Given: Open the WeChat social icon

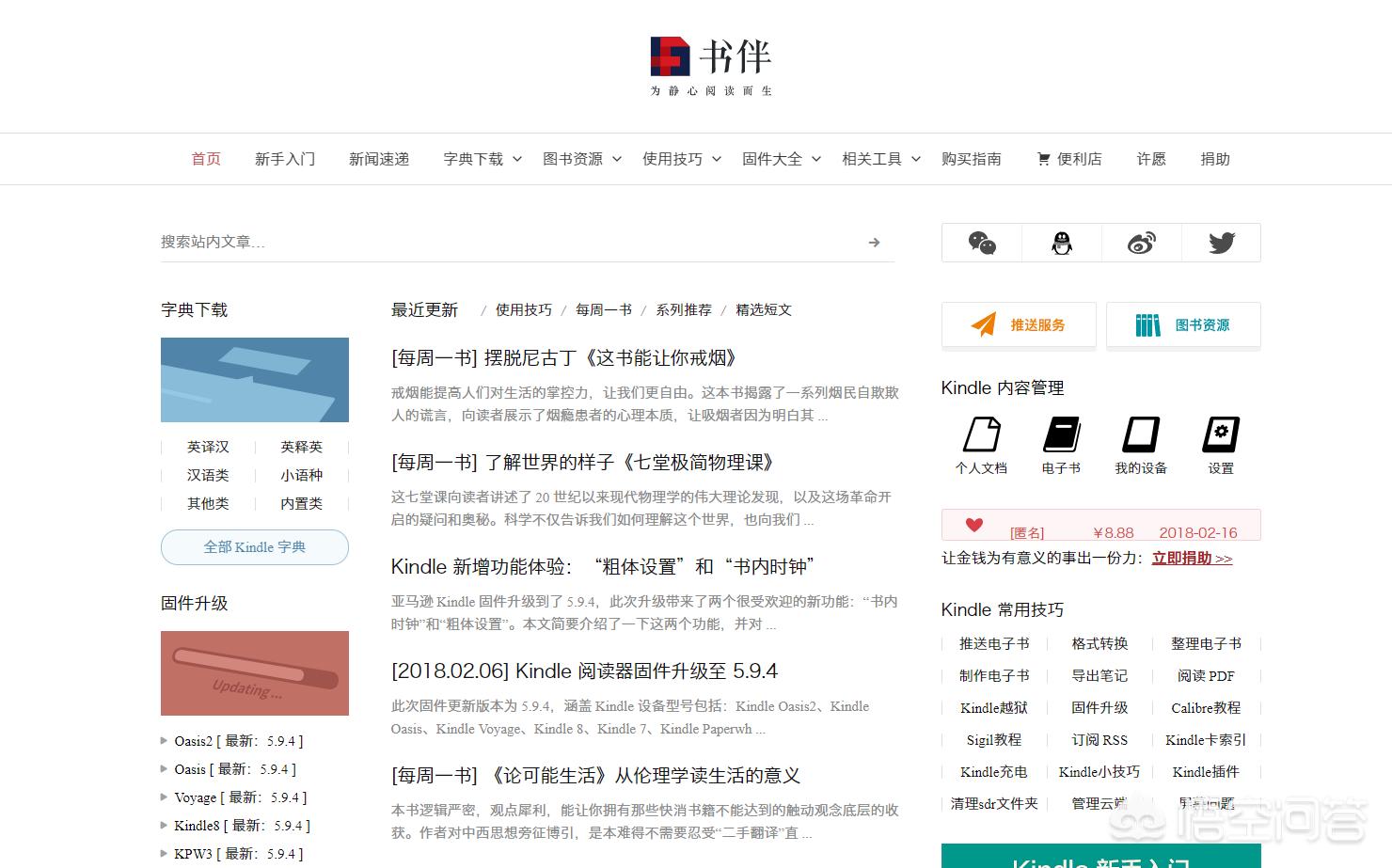Looking at the screenshot, I should 982,243.
